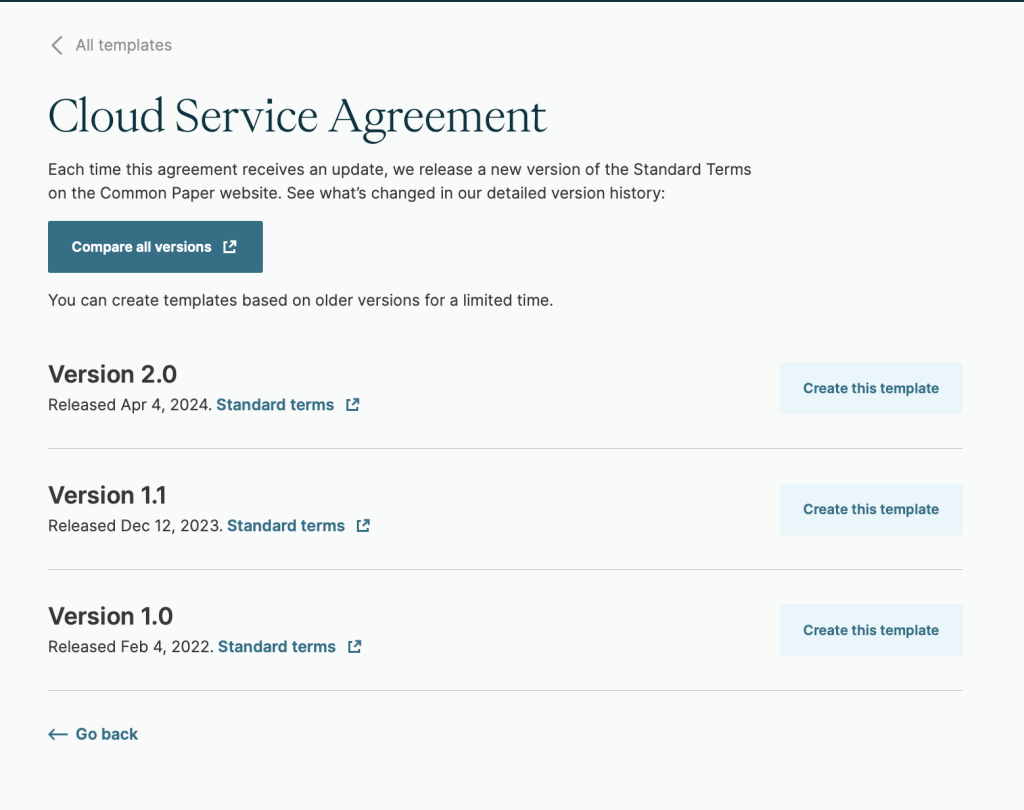The width and height of the screenshot is (1024, 810).
Task: Open Standard terms link for Version 2.0
Action: [275, 405]
